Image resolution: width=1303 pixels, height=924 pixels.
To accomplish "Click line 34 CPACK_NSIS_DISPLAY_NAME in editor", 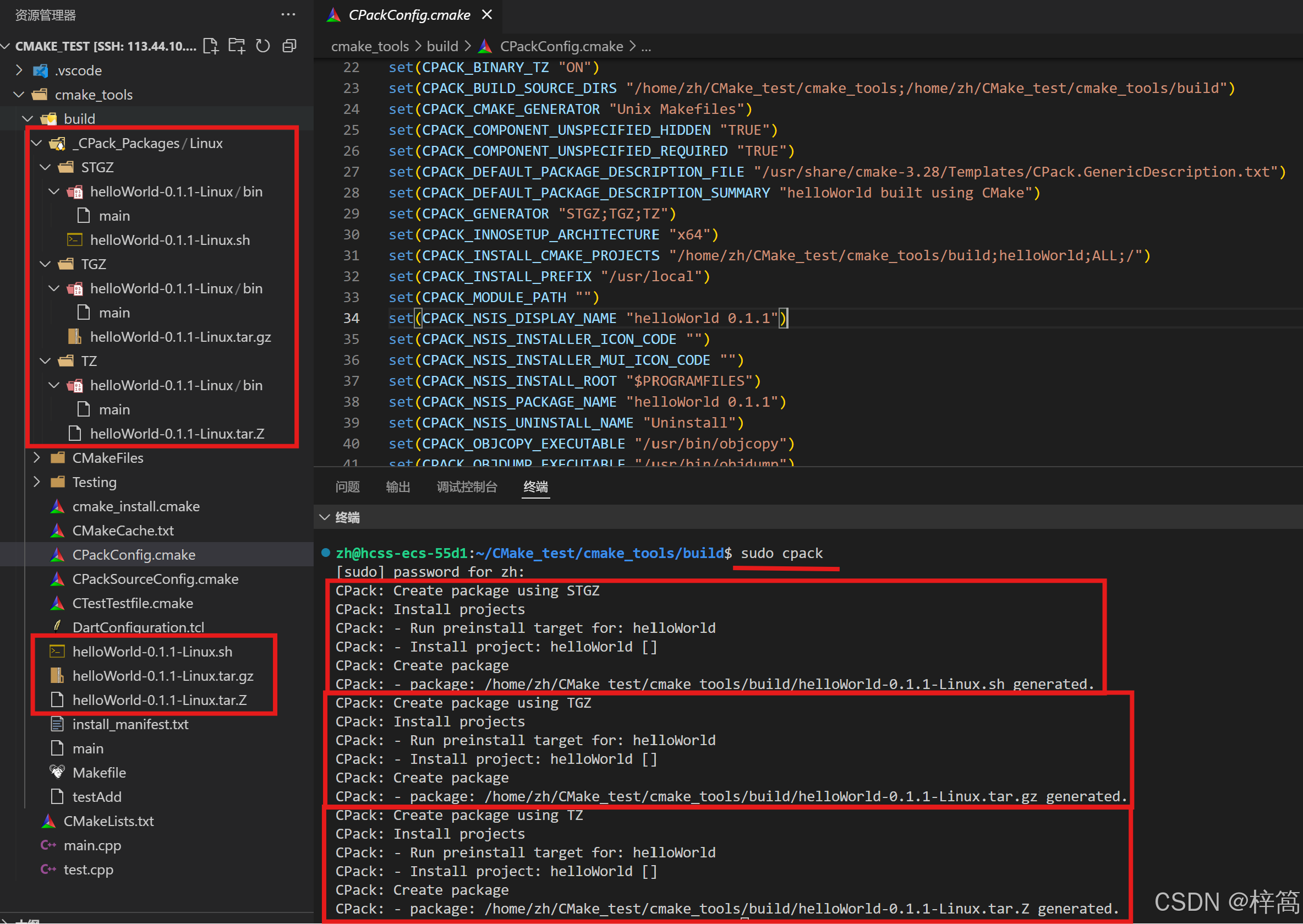I will (x=518, y=318).
